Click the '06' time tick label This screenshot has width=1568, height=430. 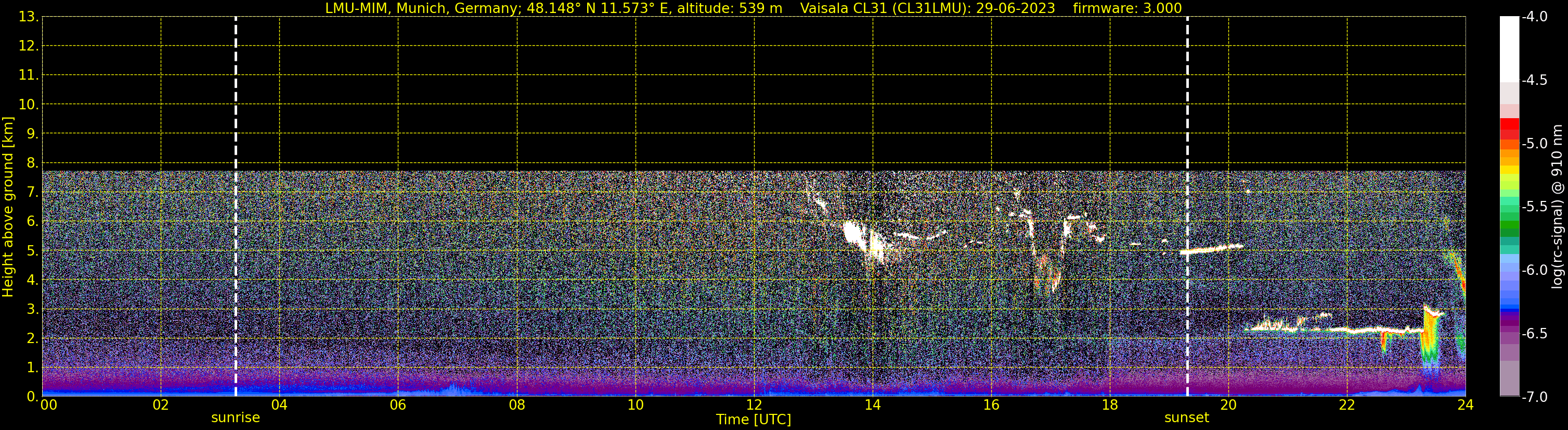[x=398, y=405]
